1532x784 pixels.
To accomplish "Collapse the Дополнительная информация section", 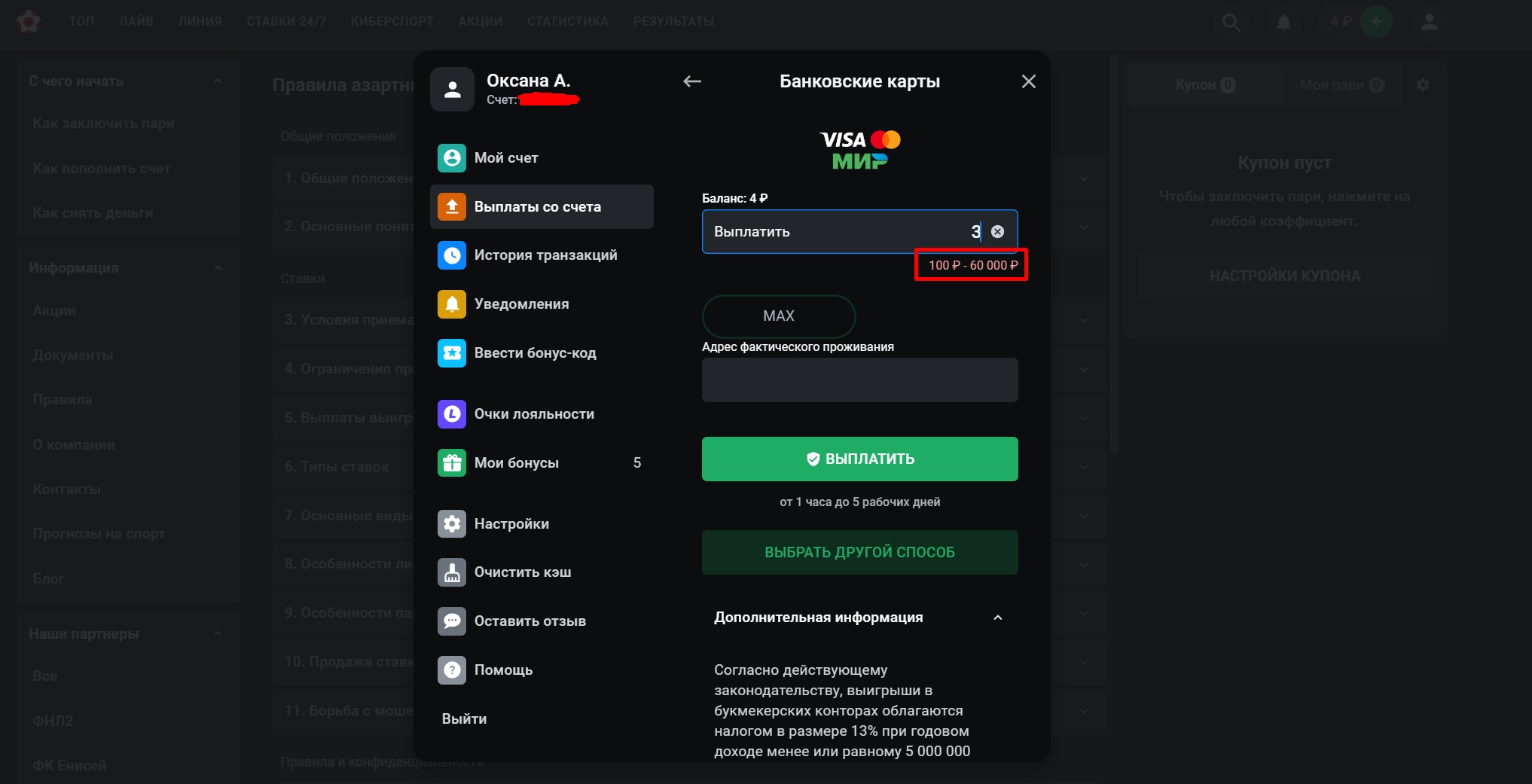I will tap(997, 618).
